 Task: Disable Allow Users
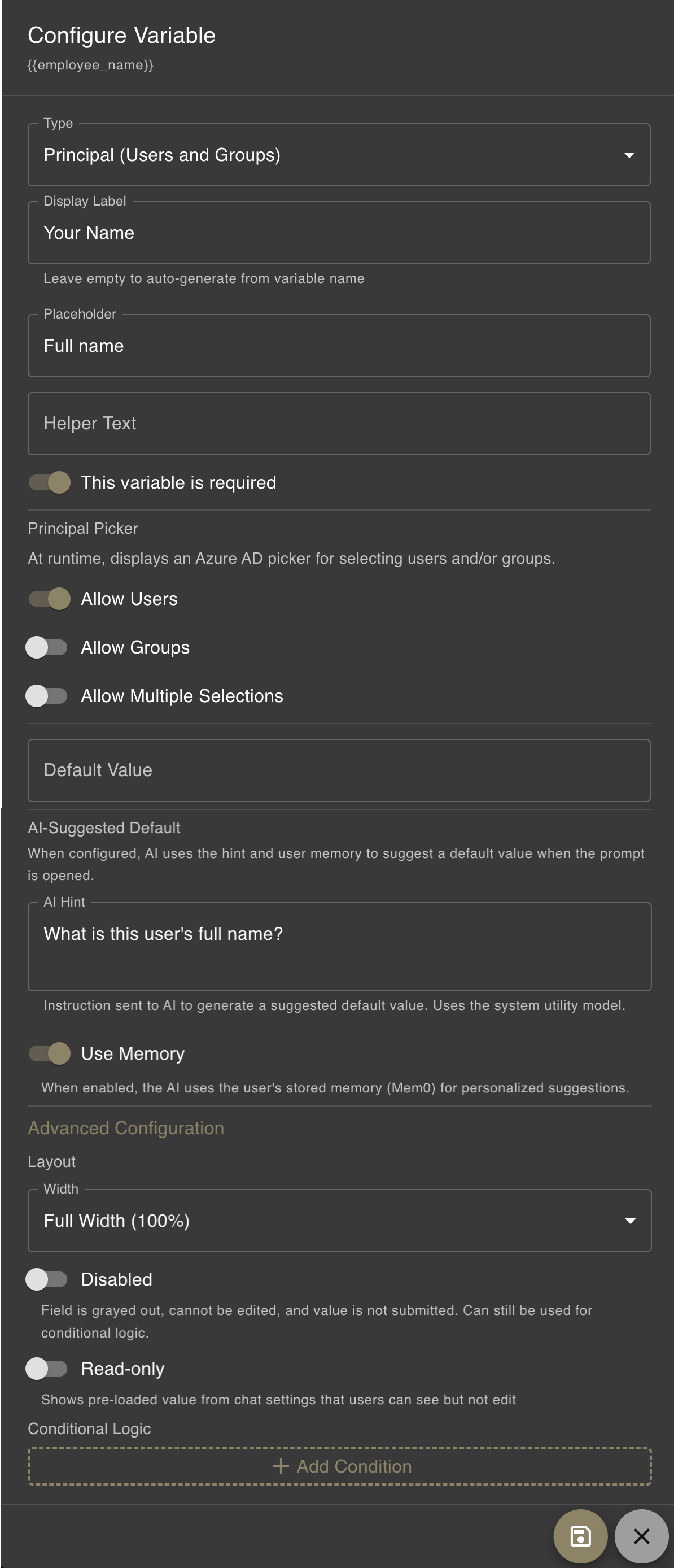click(50, 599)
